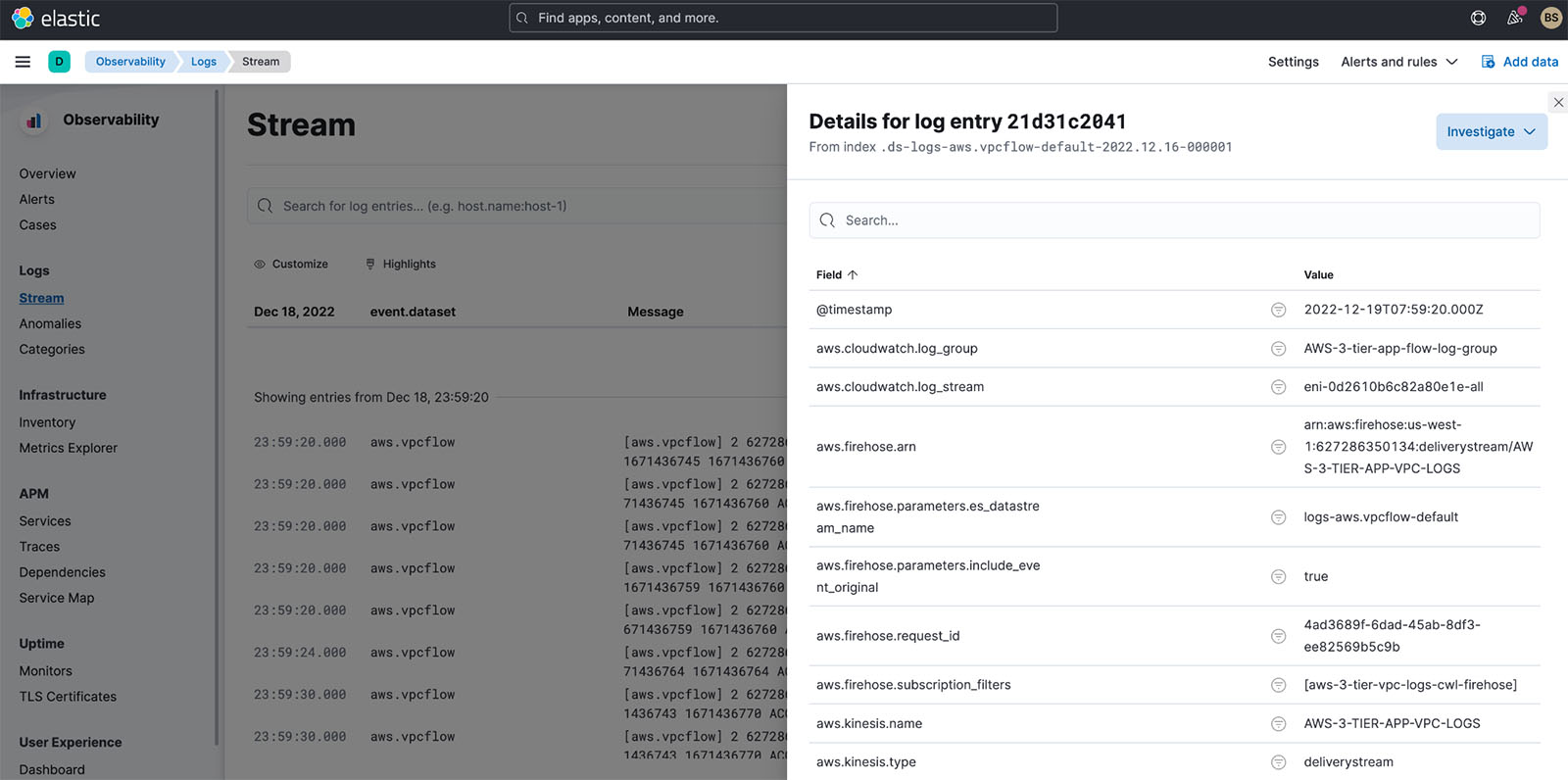Go to the Observability breadcrumb
The height and width of the screenshot is (780, 1568).
pyautogui.click(x=130, y=62)
